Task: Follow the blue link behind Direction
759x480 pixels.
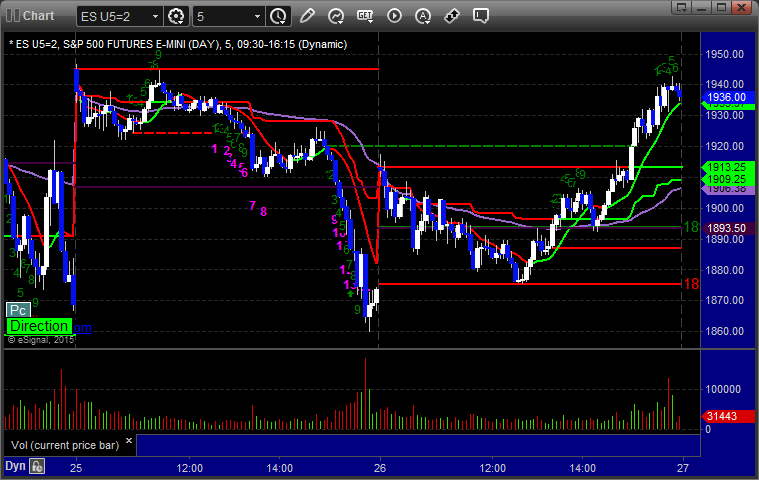Action: click(x=82, y=328)
